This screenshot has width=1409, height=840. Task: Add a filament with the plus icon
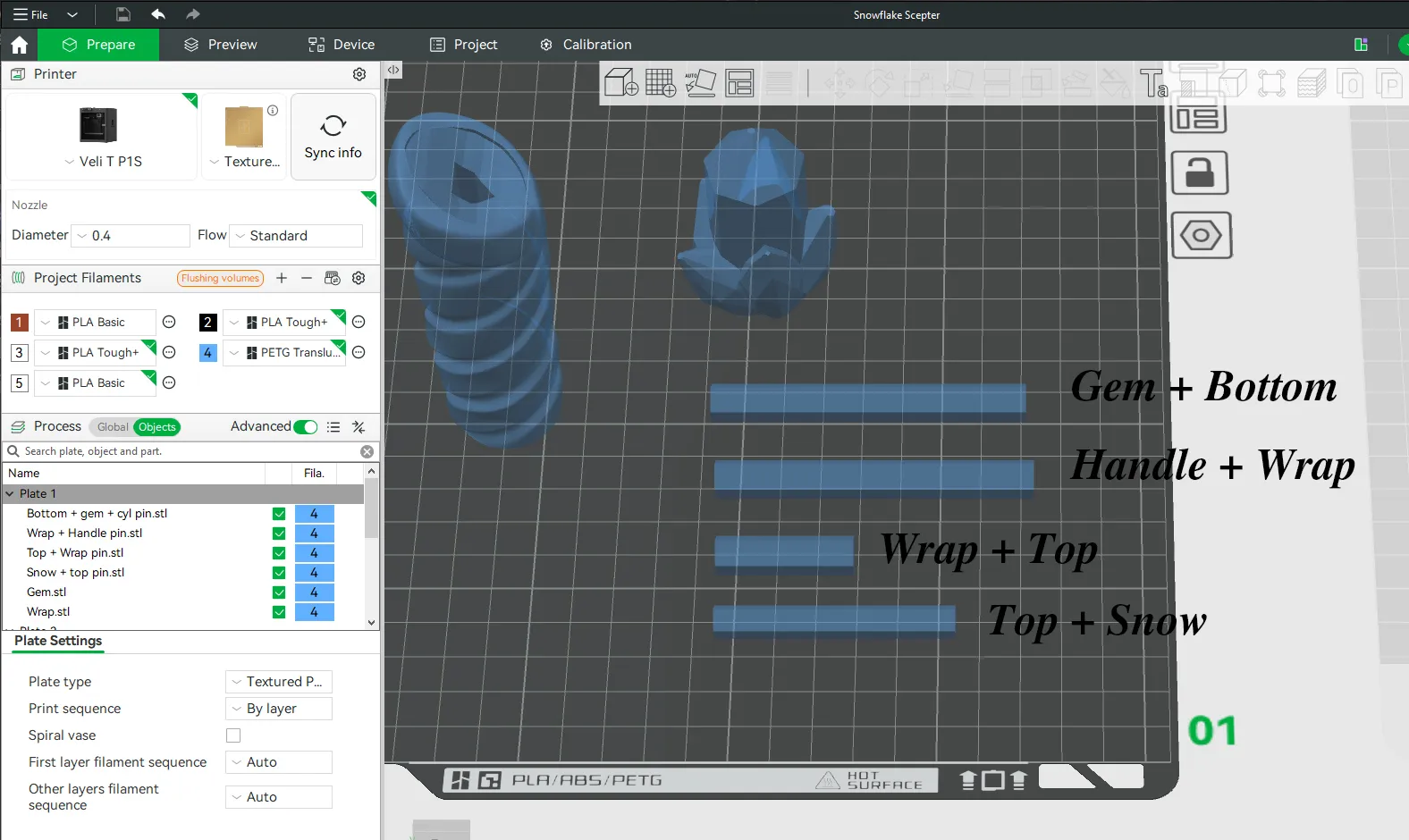pos(282,278)
